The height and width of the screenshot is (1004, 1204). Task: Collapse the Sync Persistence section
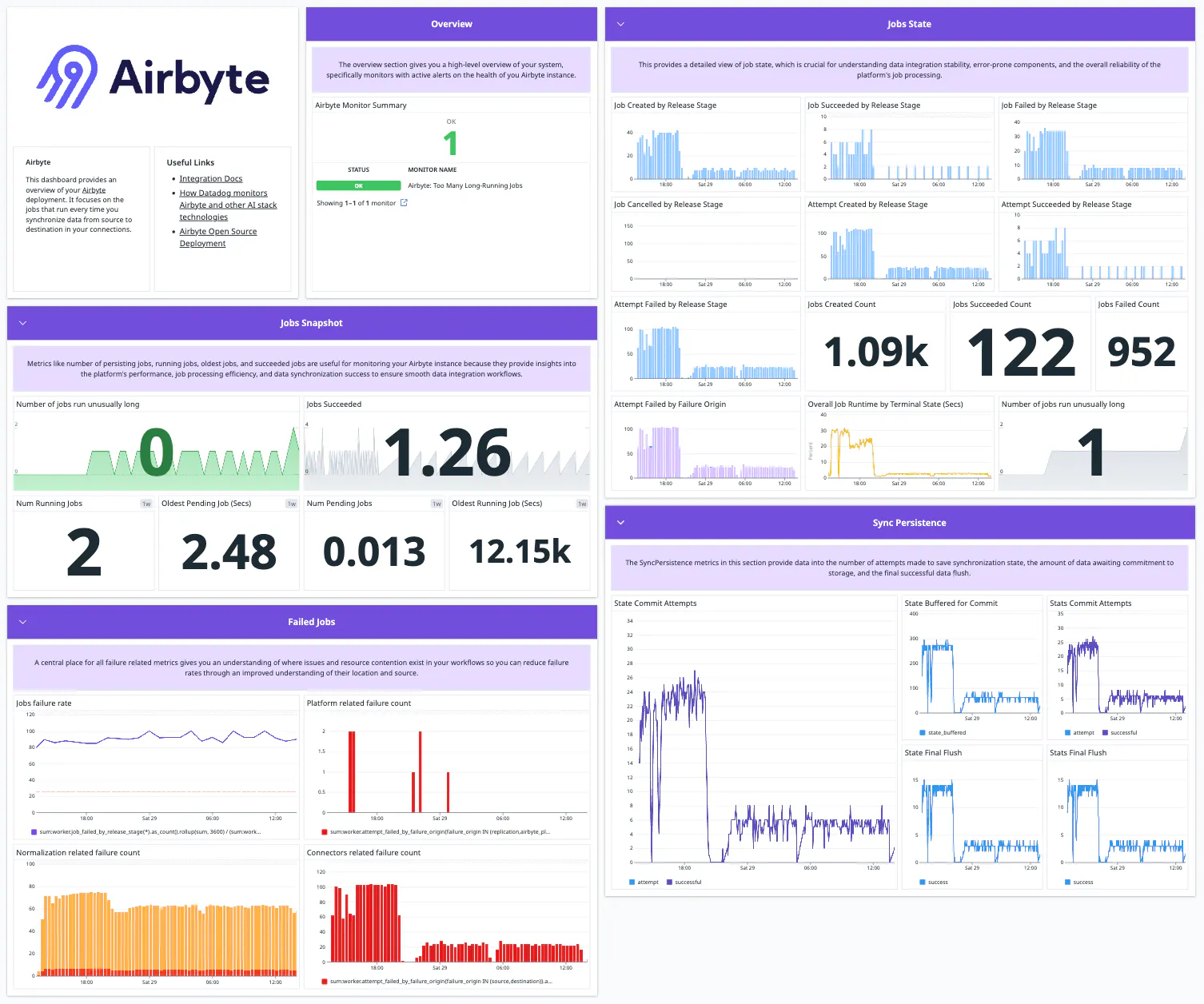(621, 522)
